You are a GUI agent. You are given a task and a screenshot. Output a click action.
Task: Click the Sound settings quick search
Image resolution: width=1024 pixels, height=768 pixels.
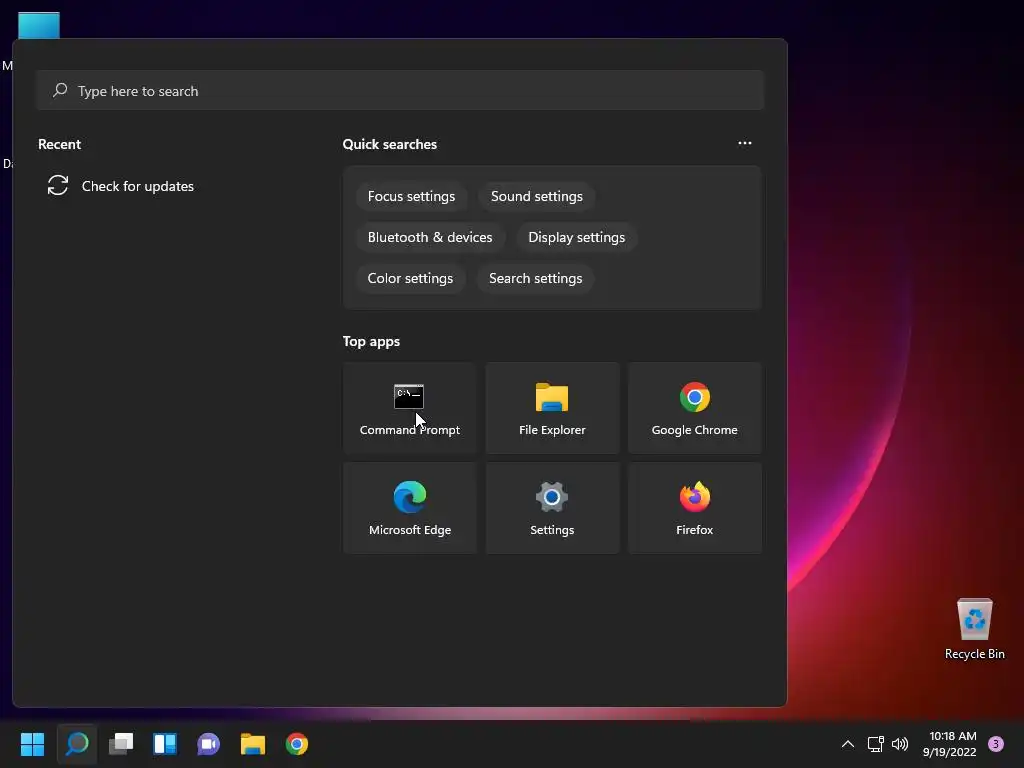(537, 197)
